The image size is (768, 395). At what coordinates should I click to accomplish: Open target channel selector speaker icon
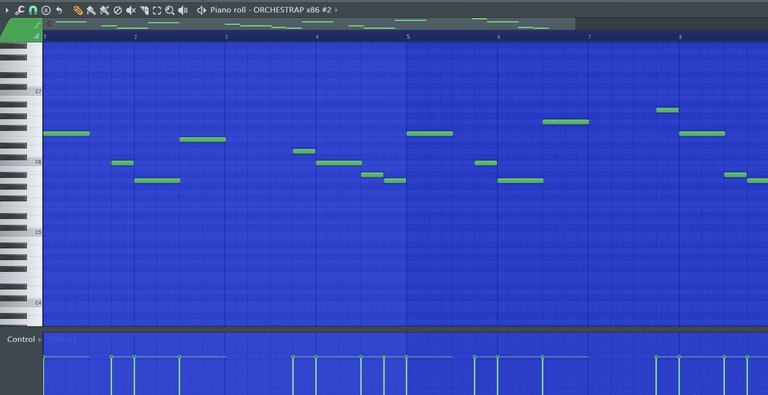(x=201, y=10)
